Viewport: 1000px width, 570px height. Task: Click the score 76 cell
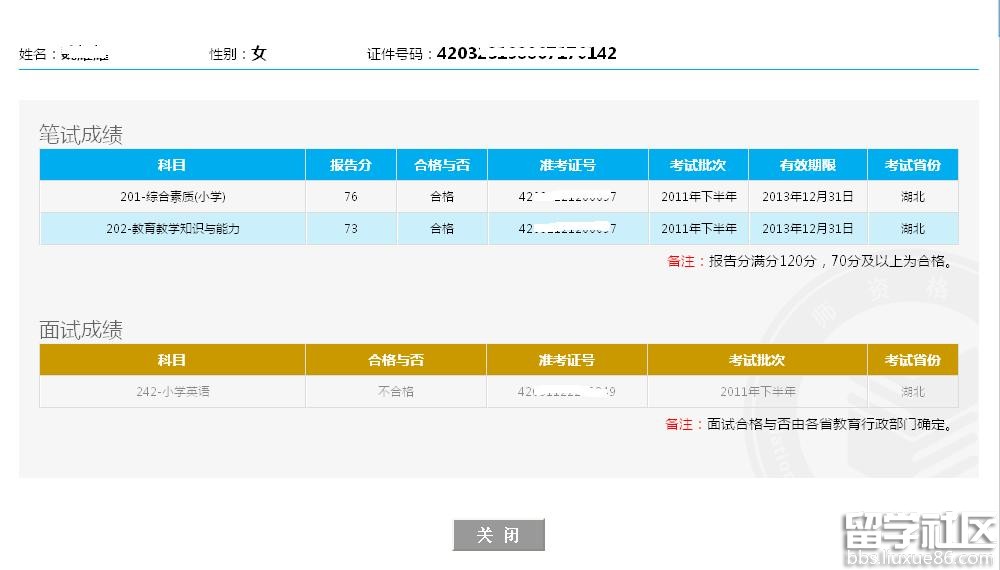351,197
